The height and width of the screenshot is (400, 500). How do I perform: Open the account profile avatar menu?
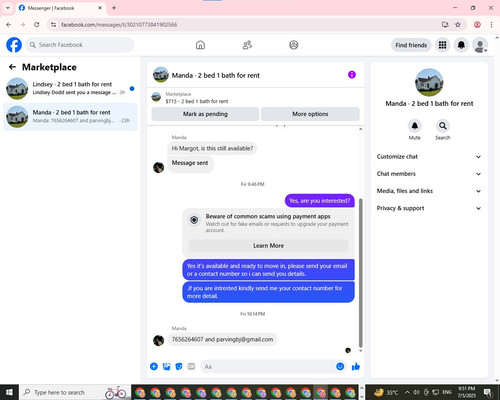coord(480,45)
